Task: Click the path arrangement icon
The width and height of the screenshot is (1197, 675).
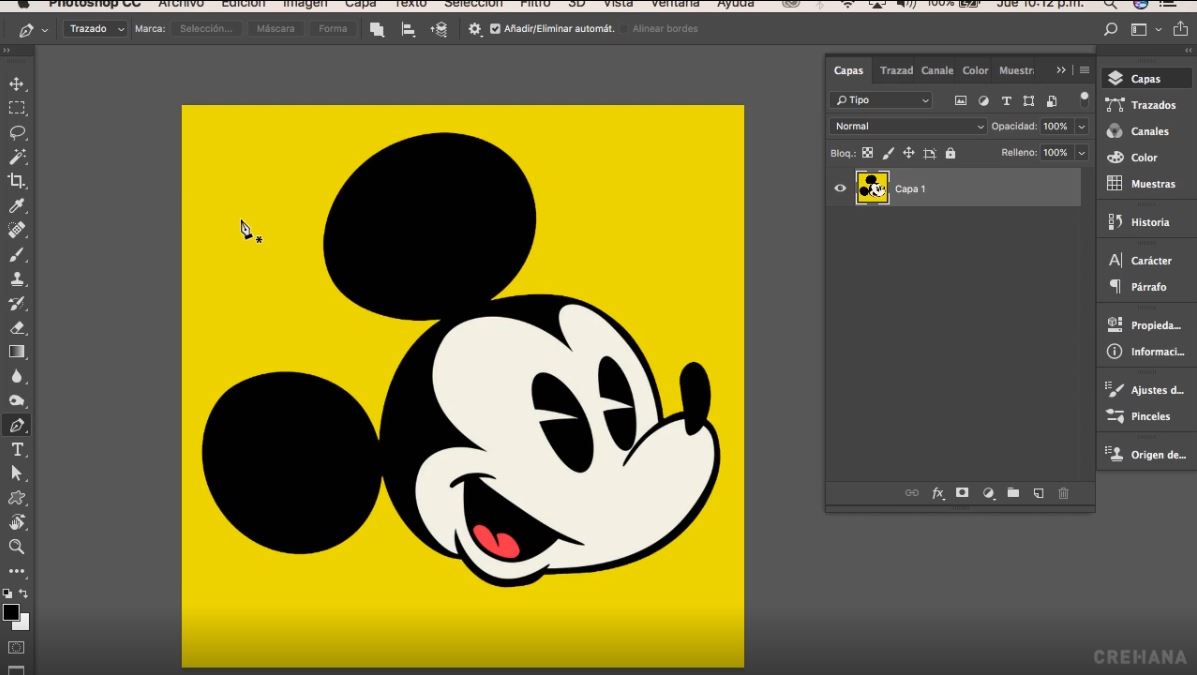Action: (439, 29)
